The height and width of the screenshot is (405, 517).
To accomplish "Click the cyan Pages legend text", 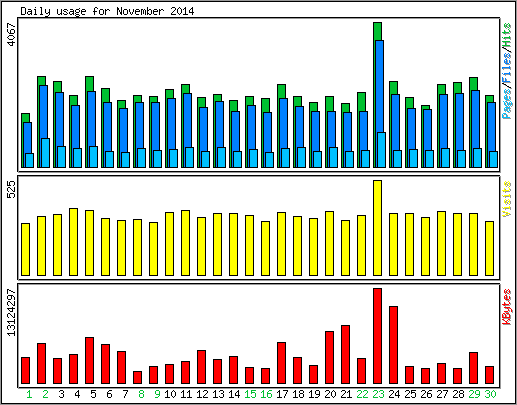I will pos(506,104).
